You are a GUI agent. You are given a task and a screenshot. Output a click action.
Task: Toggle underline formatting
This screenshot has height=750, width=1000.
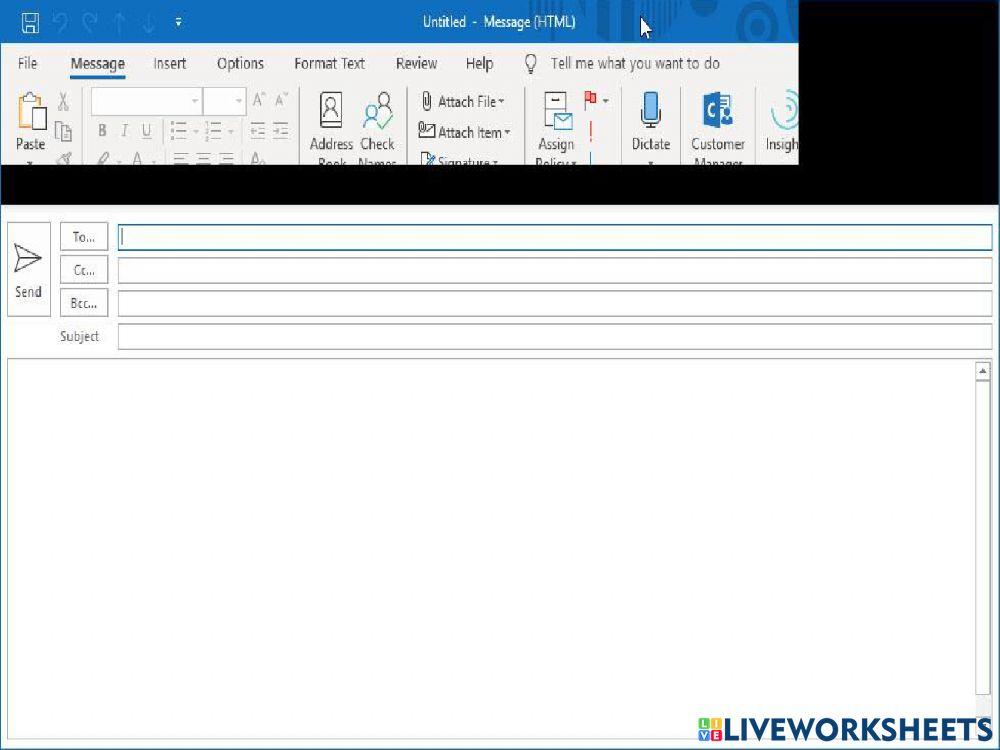point(146,131)
